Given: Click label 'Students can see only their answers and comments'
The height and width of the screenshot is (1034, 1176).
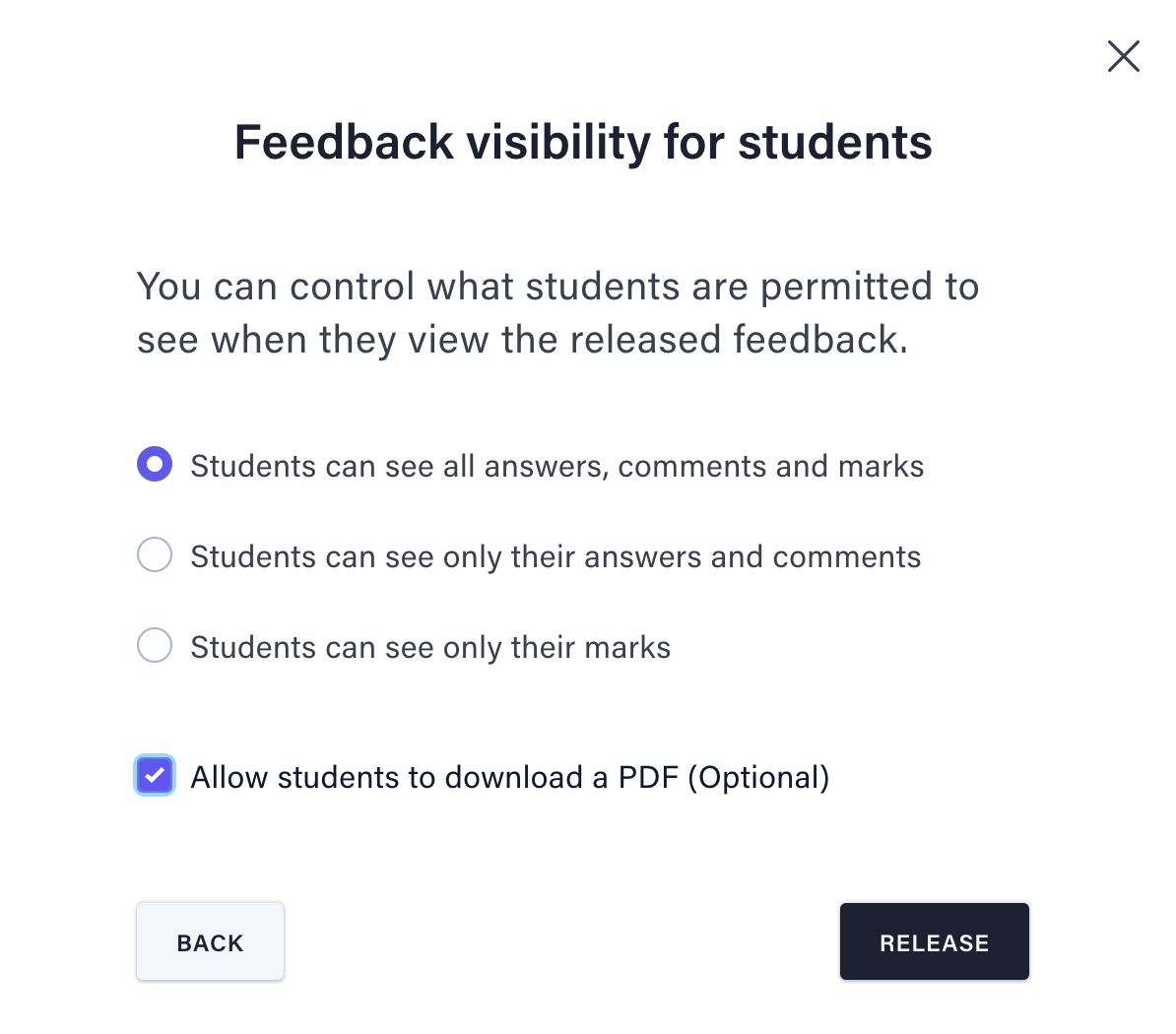Looking at the screenshot, I should (555, 556).
